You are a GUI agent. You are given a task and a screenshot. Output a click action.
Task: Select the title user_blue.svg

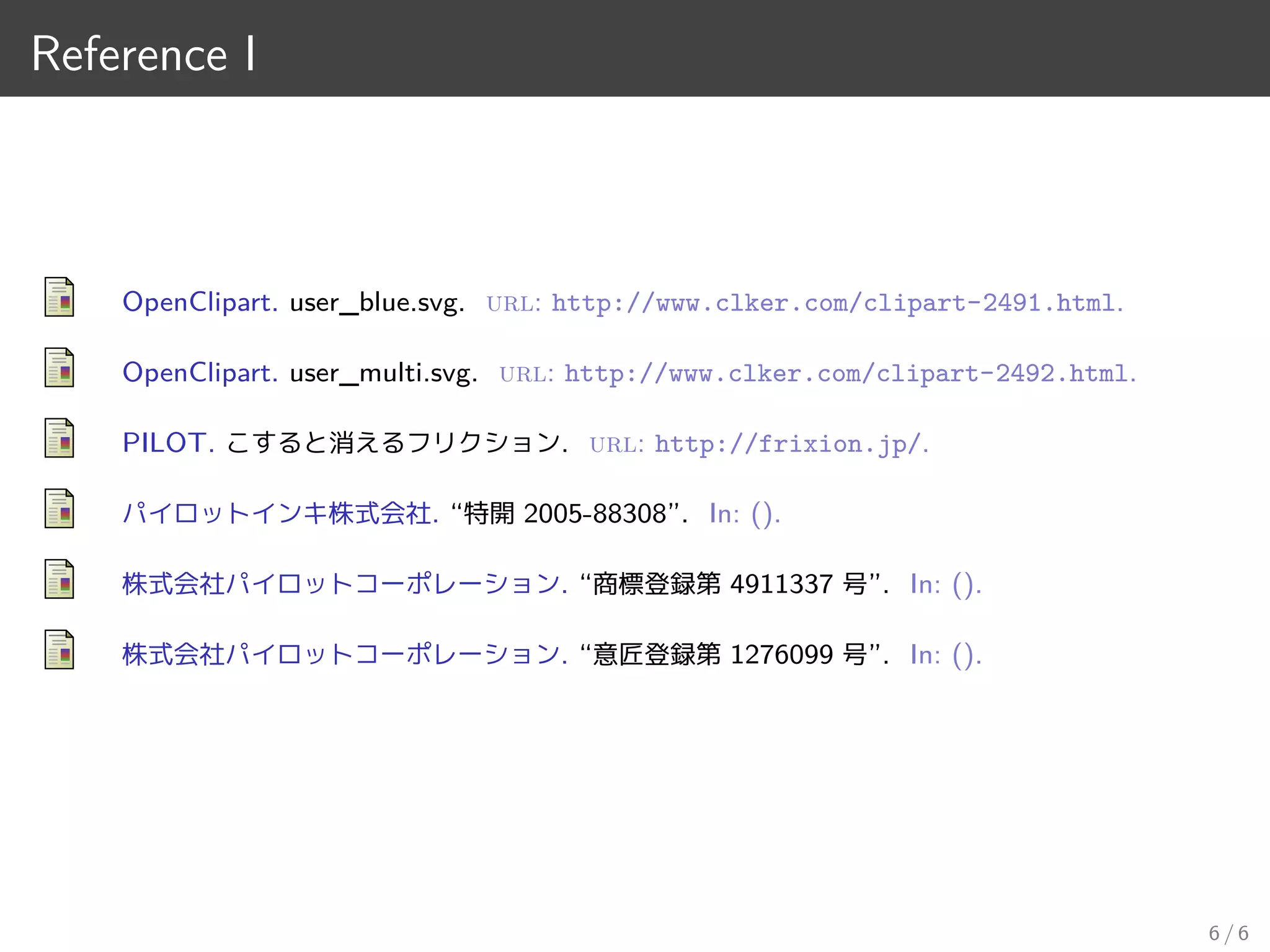pyautogui.click(x=377, y=302)
